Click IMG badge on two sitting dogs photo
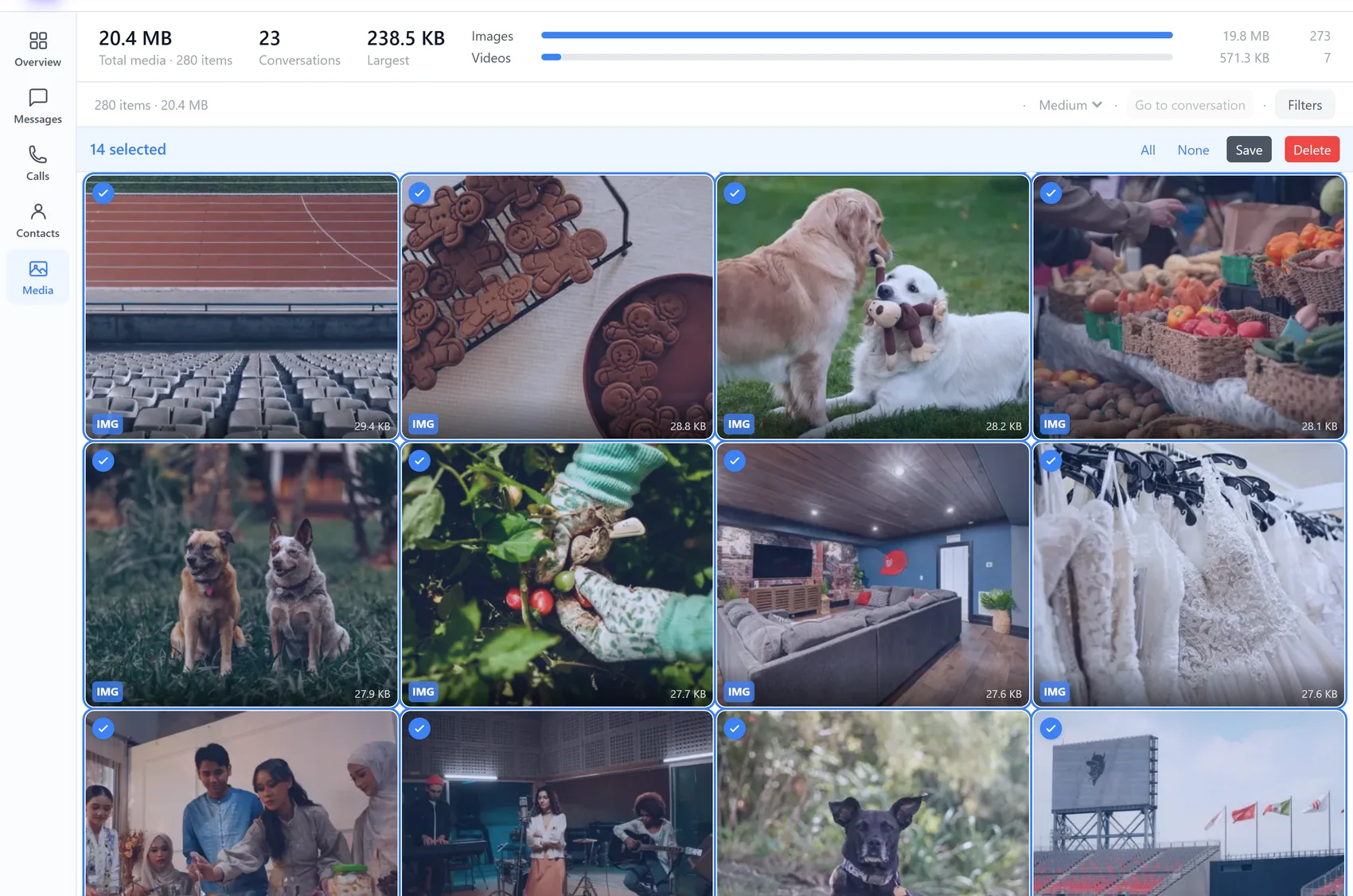This screenshot has width=1353, height=896. (x=107, y=691)
